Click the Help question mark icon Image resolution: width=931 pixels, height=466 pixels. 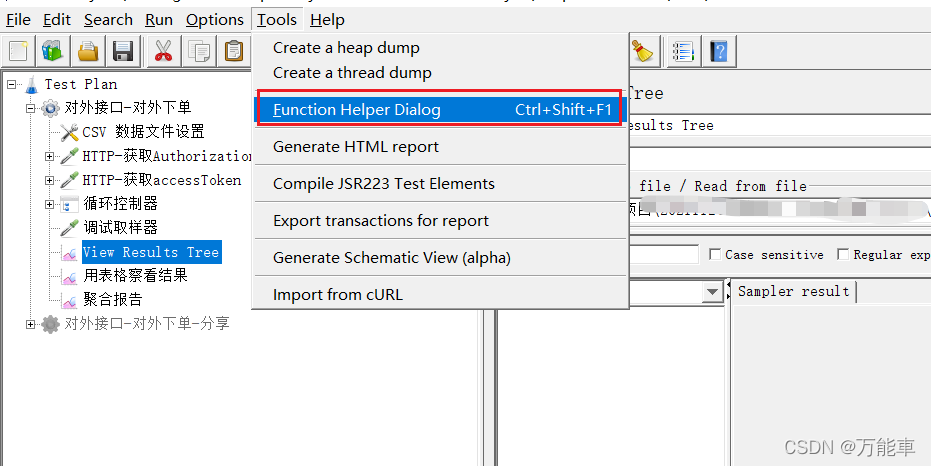point(718,51)
